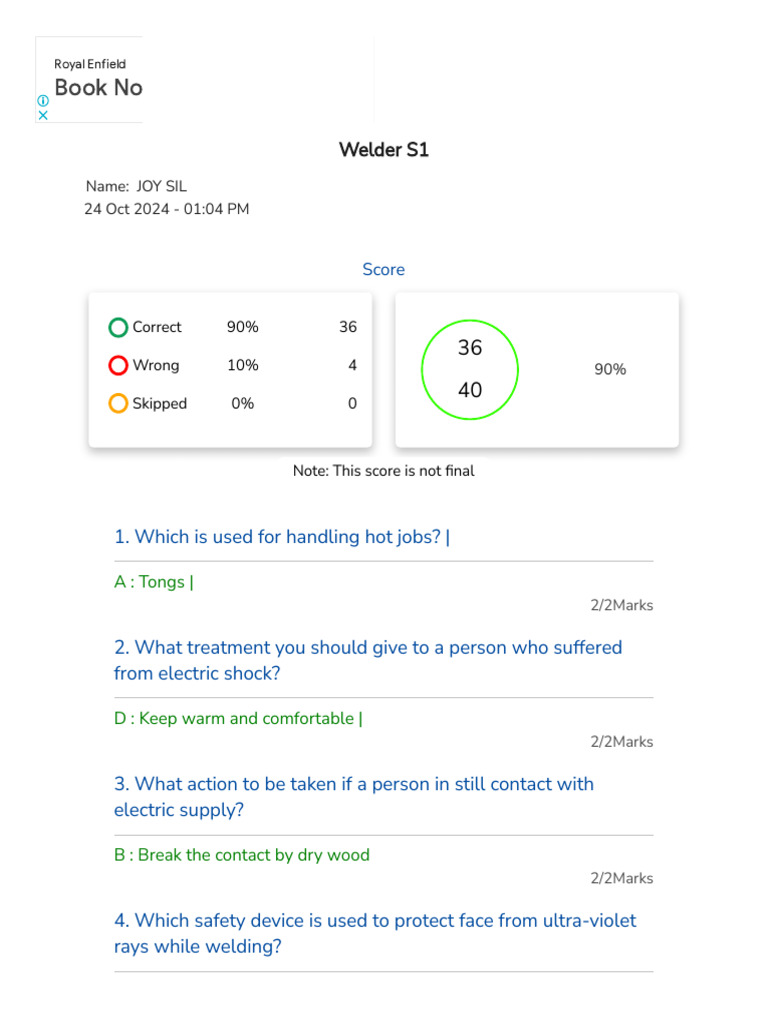
Task: Select question 1 about handling hot jobs
Action: (282, 537)
